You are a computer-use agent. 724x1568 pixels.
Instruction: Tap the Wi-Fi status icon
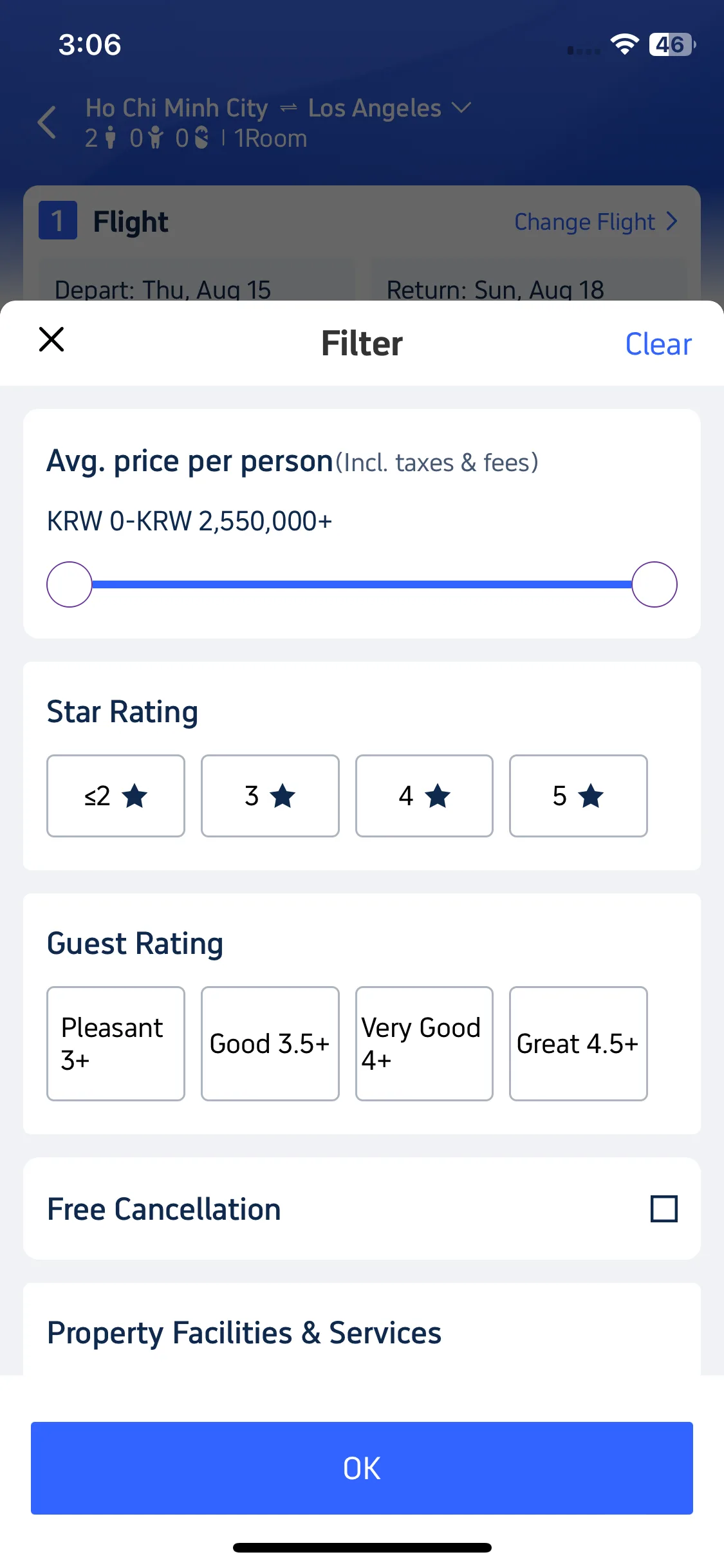[x=624, y=44]
